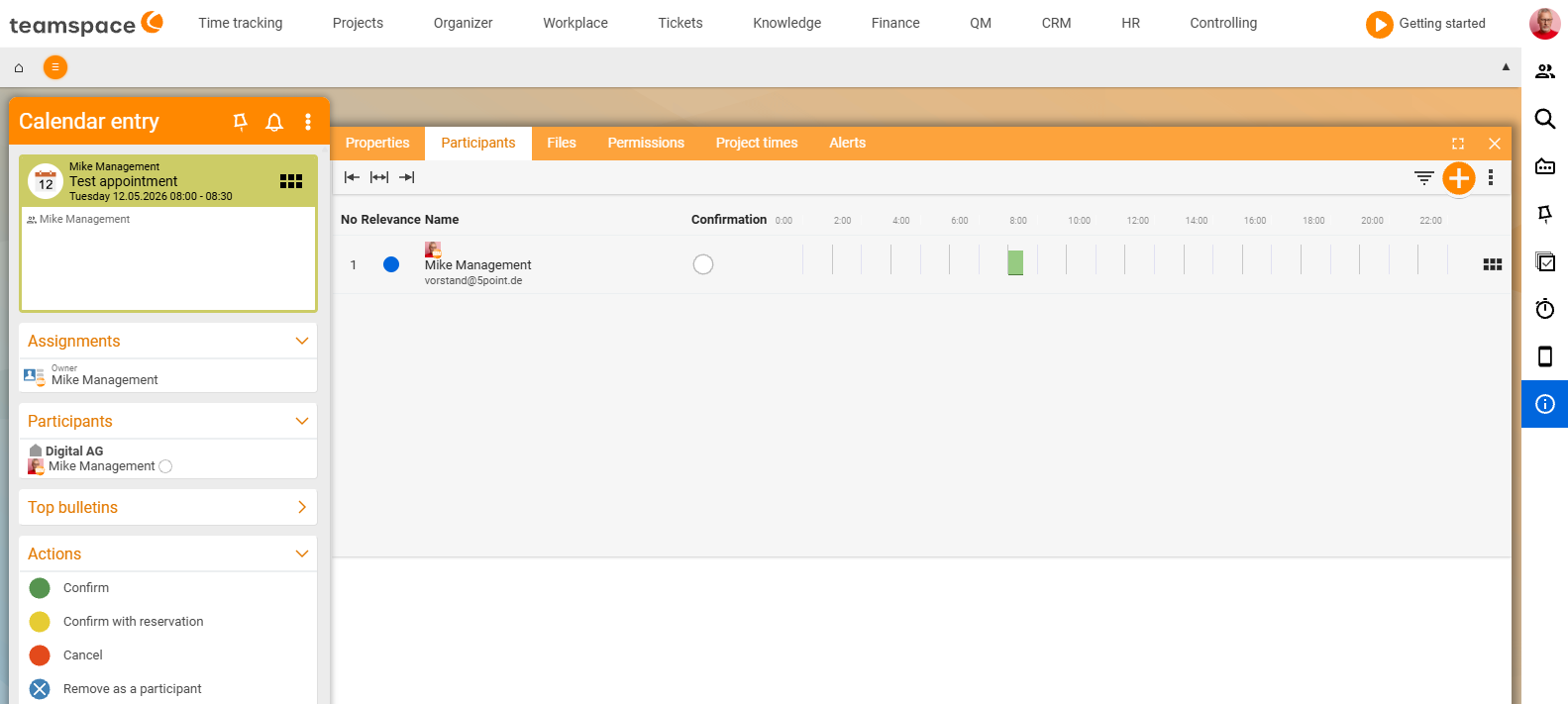This screenshot has height=704, width=1568.
Task: Open Organizer menu
Action: pyautogui.click(x=463, y=23)
